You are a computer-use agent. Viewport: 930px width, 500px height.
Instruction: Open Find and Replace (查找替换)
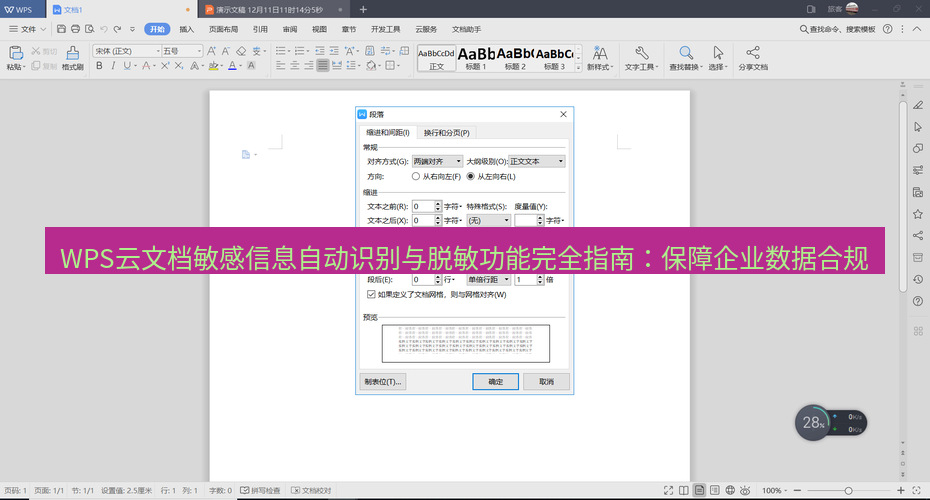point(686,58)
